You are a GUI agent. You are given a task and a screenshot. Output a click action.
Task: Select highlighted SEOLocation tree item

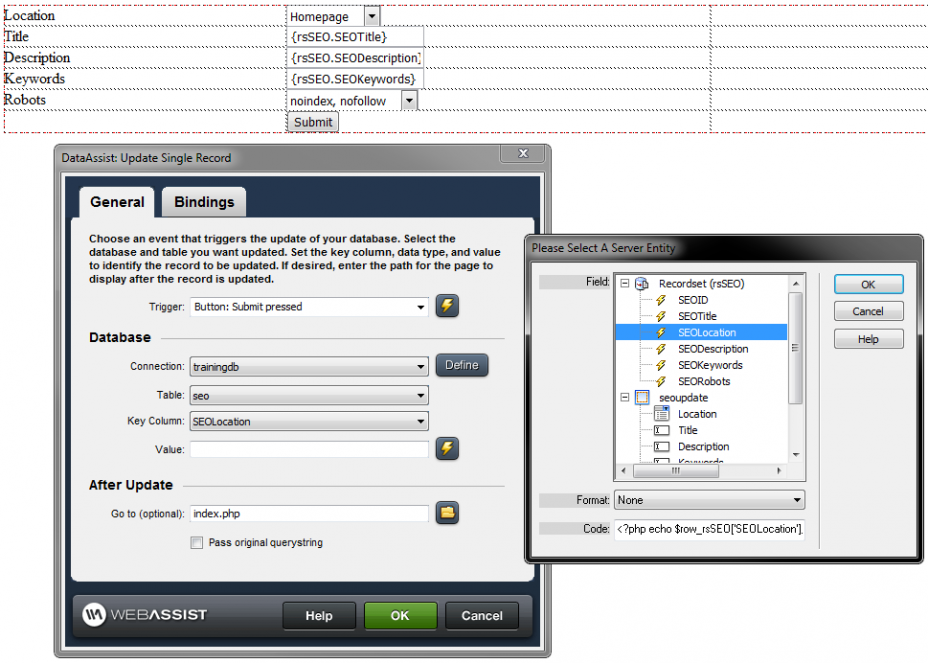click(x=707, y=333)
